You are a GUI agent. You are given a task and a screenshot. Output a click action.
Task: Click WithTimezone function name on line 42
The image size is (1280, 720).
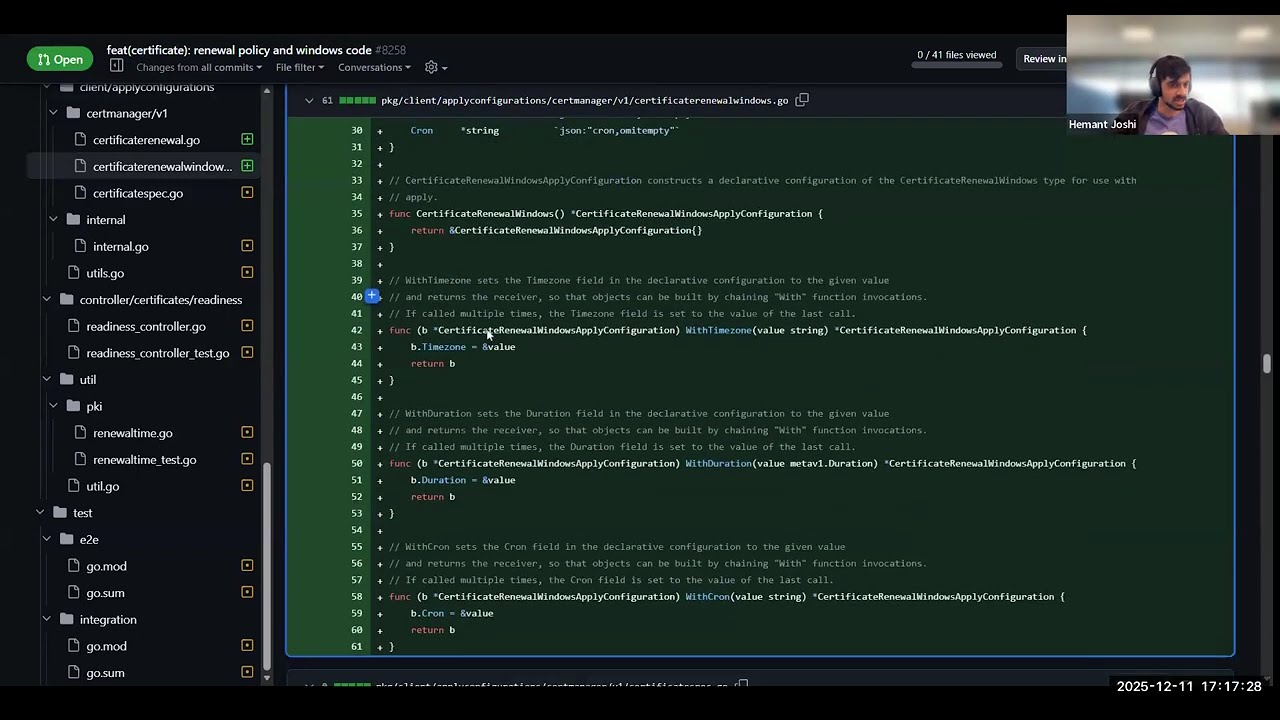pyautogui.click(x=718, y=330)
